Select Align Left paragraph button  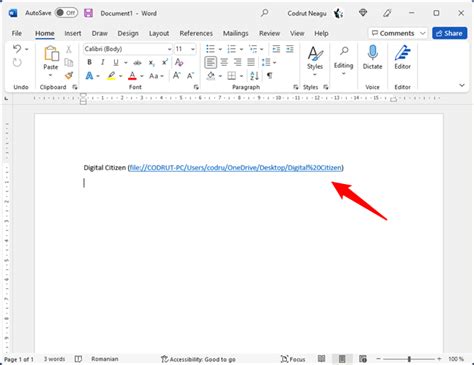pos(210,62)
